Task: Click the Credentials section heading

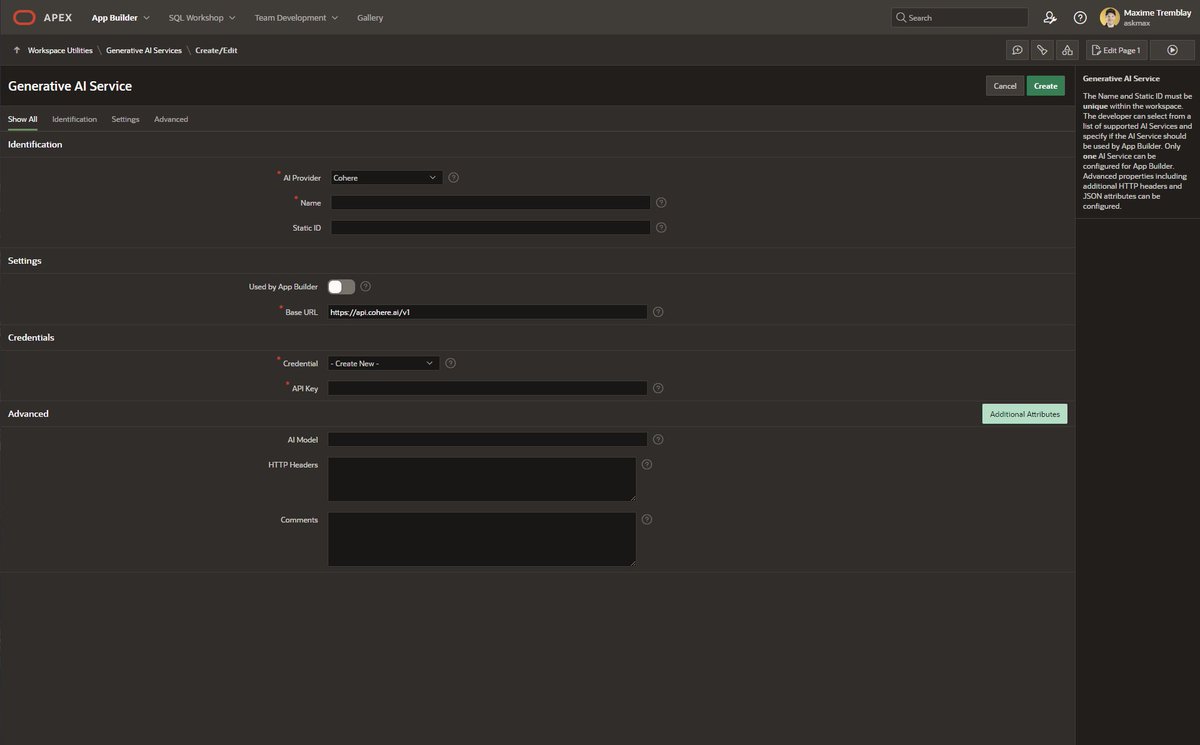Action: coord(31,338)
